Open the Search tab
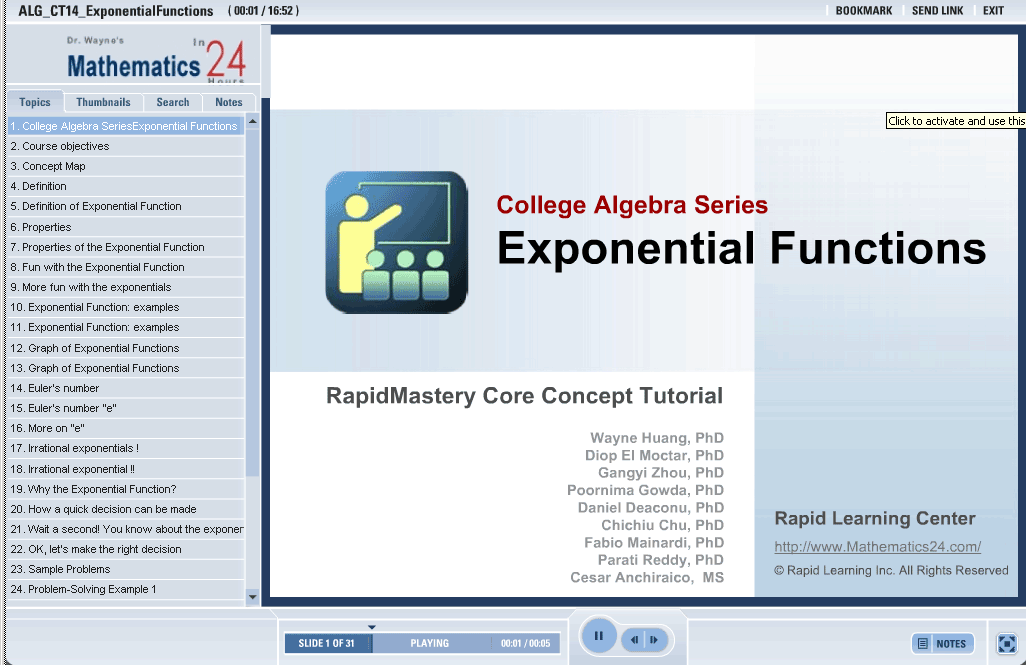Screen dimensions: 1026x665 [x=172, y=102]
